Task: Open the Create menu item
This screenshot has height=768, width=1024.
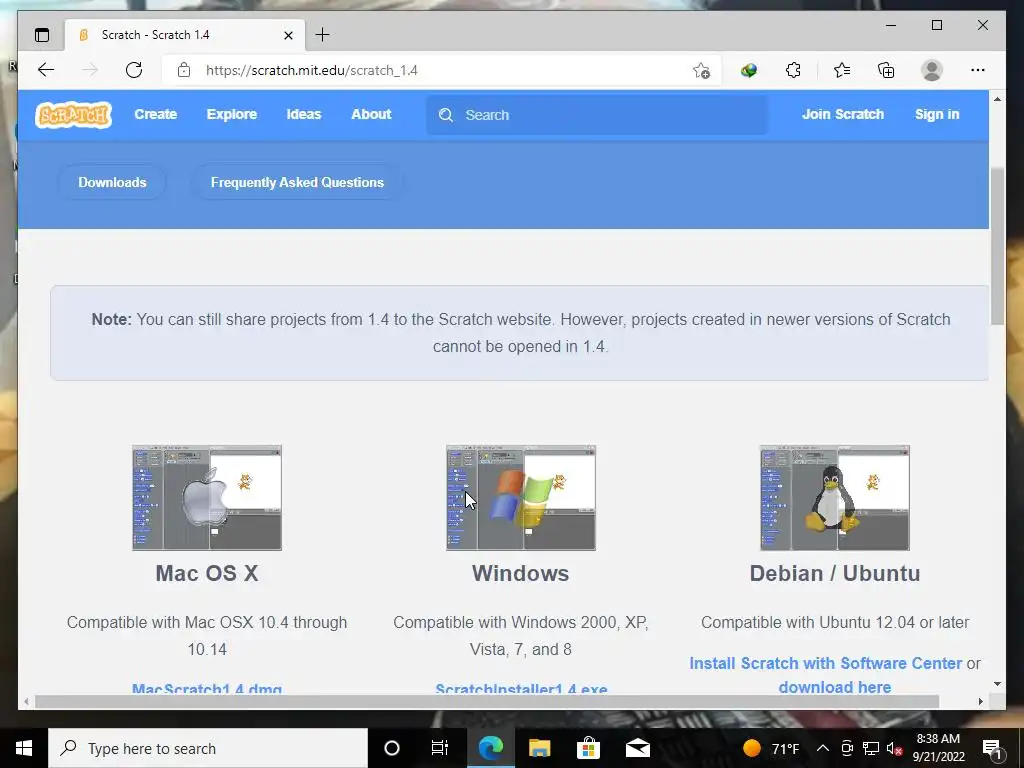Action: click(155, 114)
